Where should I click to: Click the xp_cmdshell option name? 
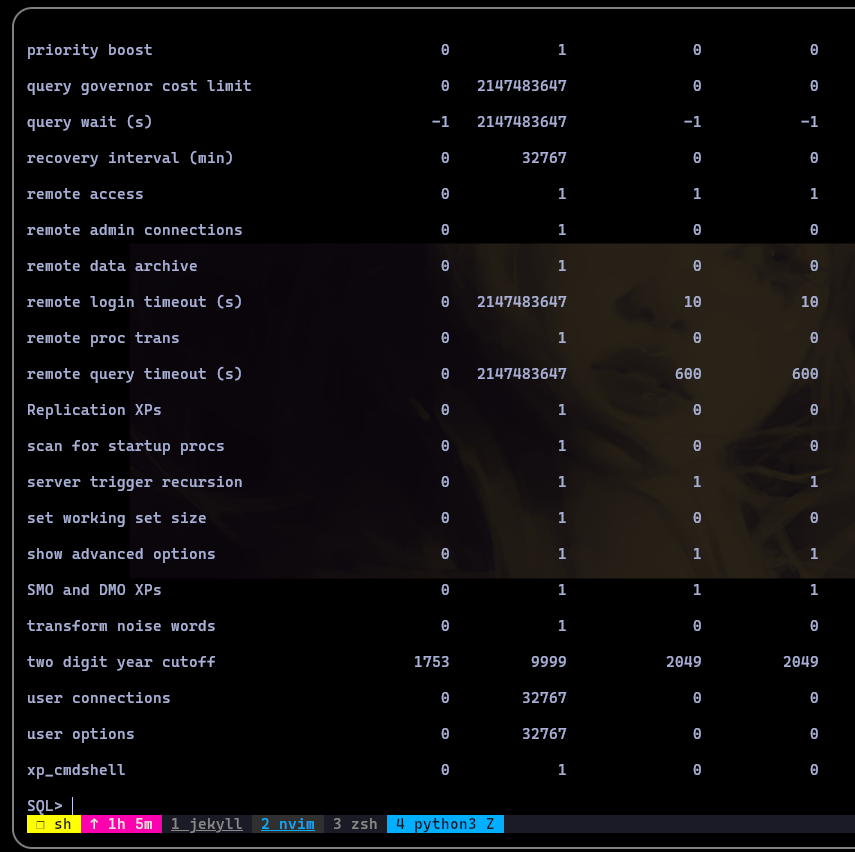point(76,770)
